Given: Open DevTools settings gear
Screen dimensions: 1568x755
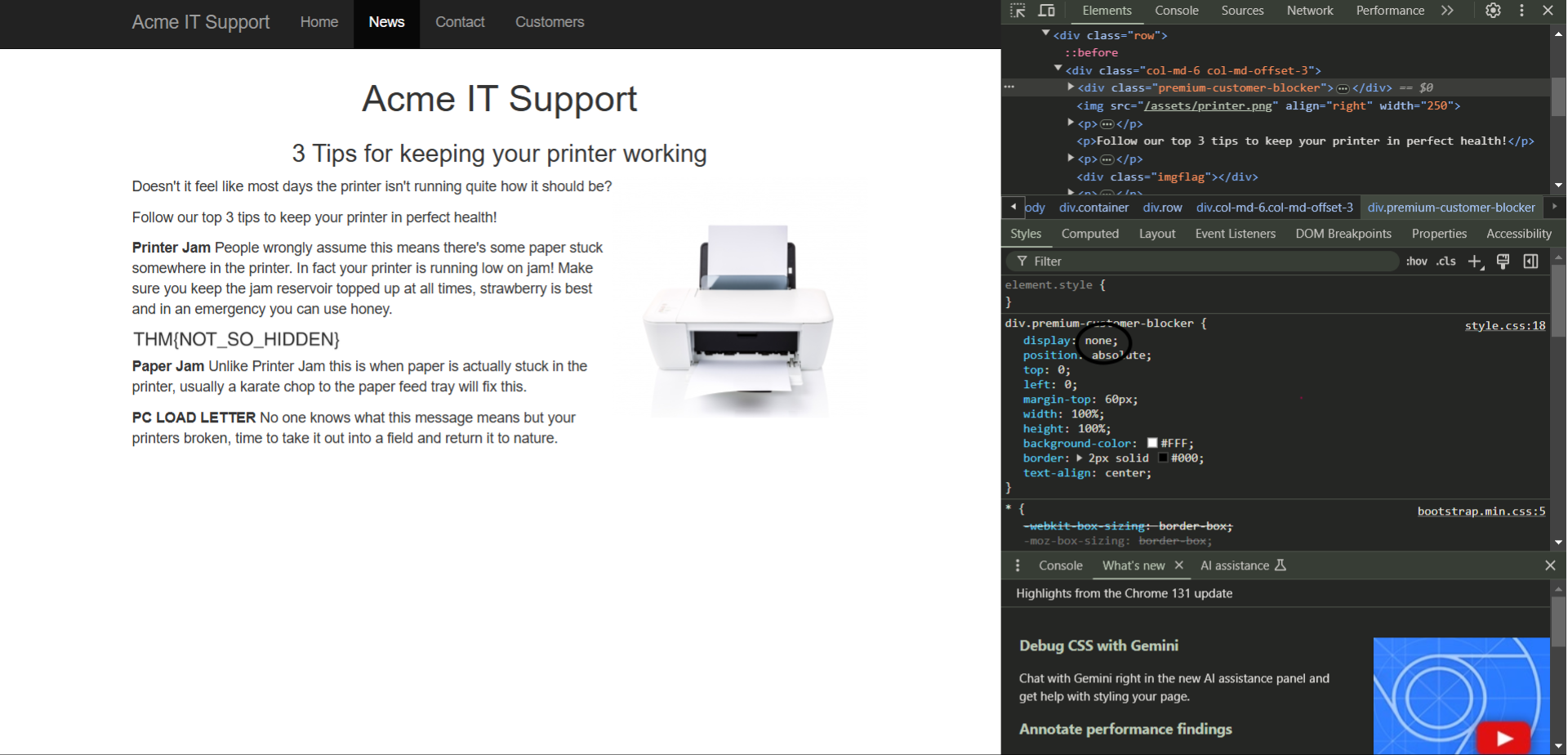Looking at the screenshot, I should [1493, 11].
